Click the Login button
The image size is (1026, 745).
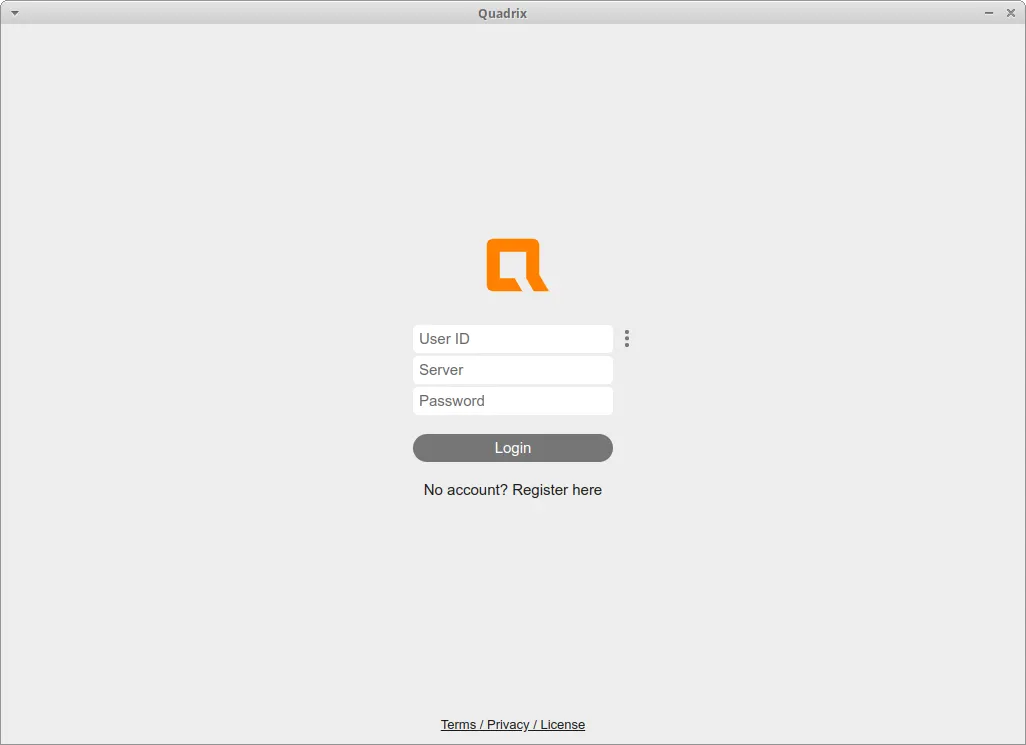[x=512, y=448]
